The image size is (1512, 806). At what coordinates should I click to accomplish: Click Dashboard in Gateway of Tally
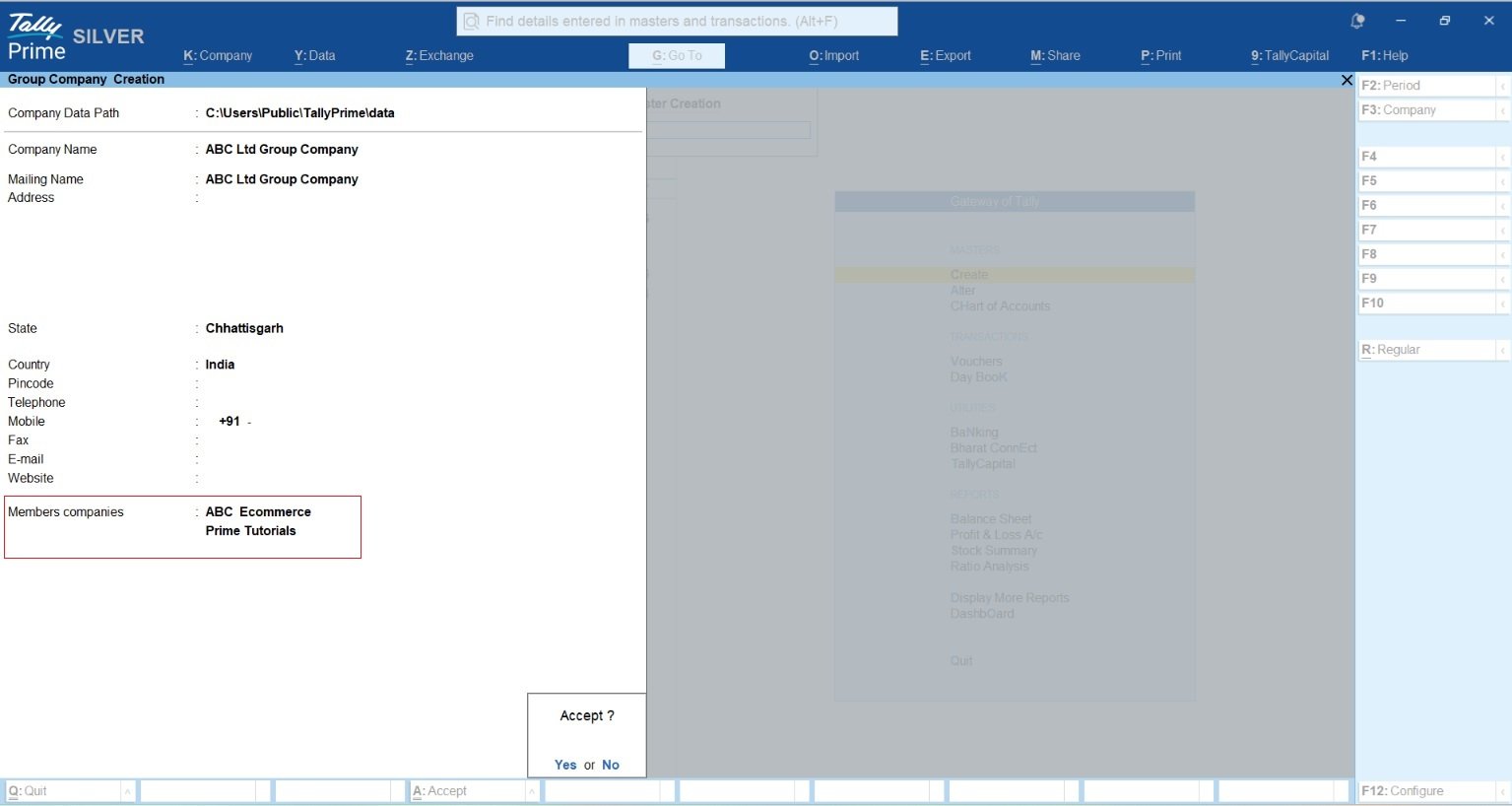(982, 614)
